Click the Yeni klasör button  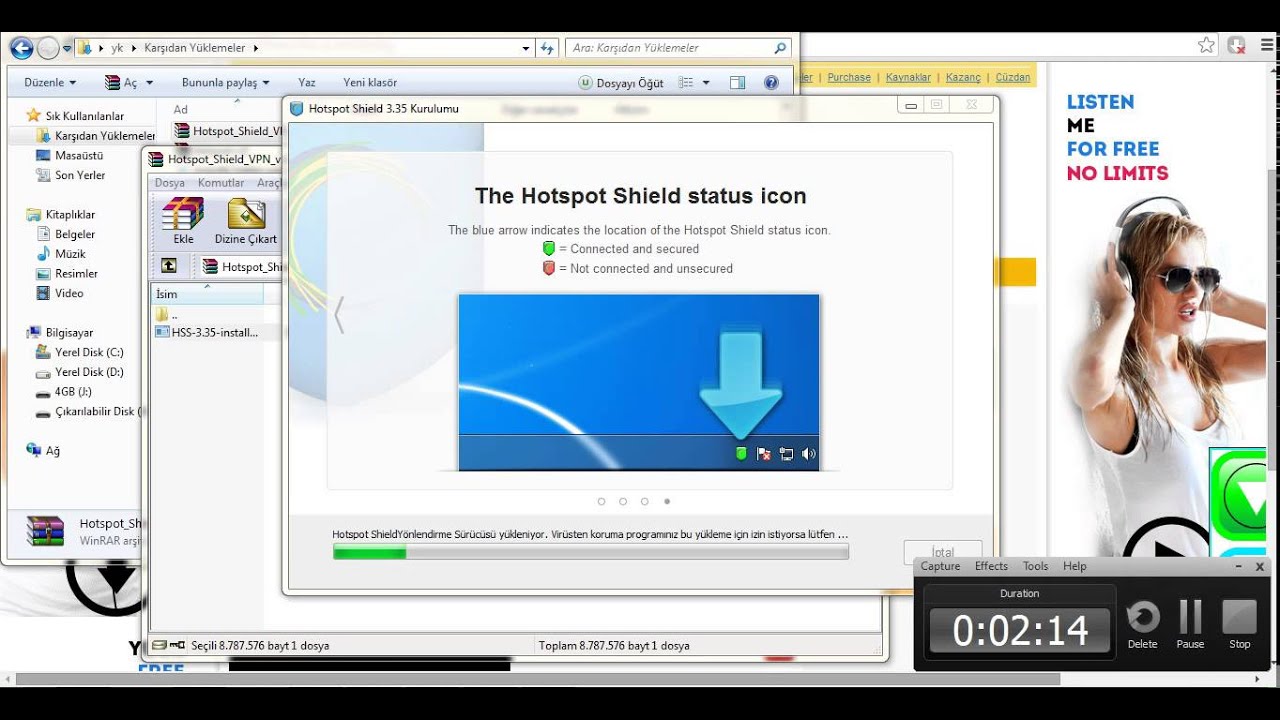point(370,83)
